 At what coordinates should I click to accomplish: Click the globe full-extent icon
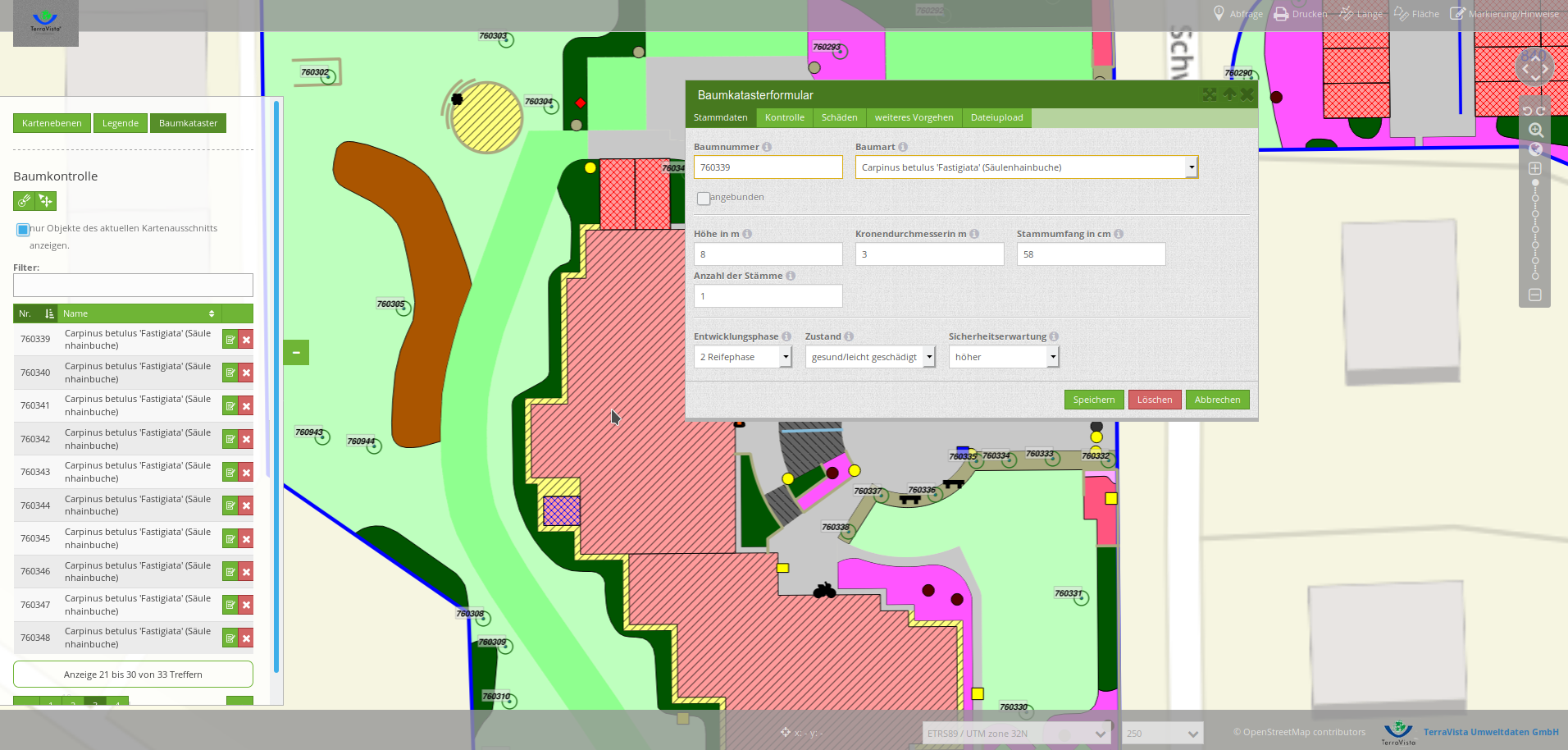[1535, 149]
